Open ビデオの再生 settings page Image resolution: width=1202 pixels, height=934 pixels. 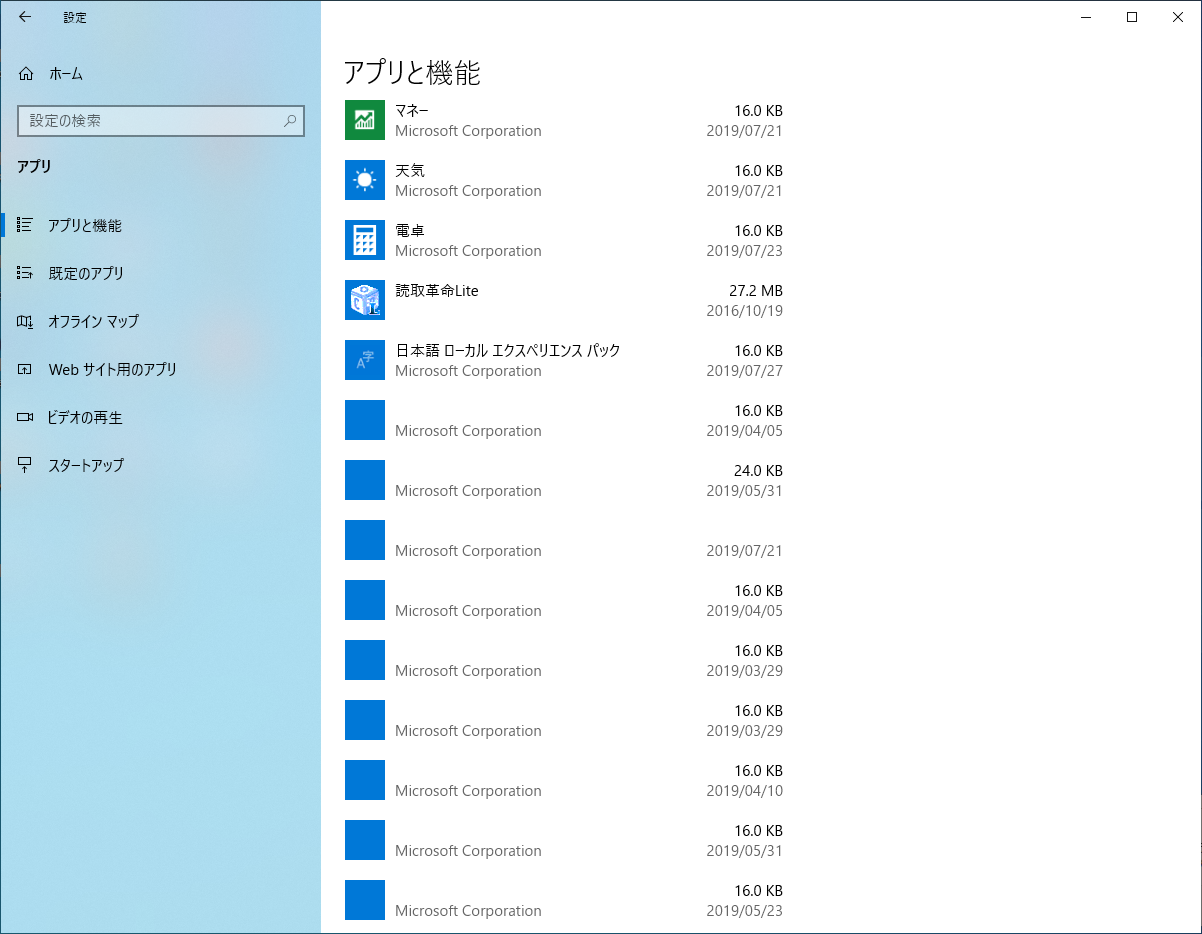pyautogui.click(x=85, y=417)
